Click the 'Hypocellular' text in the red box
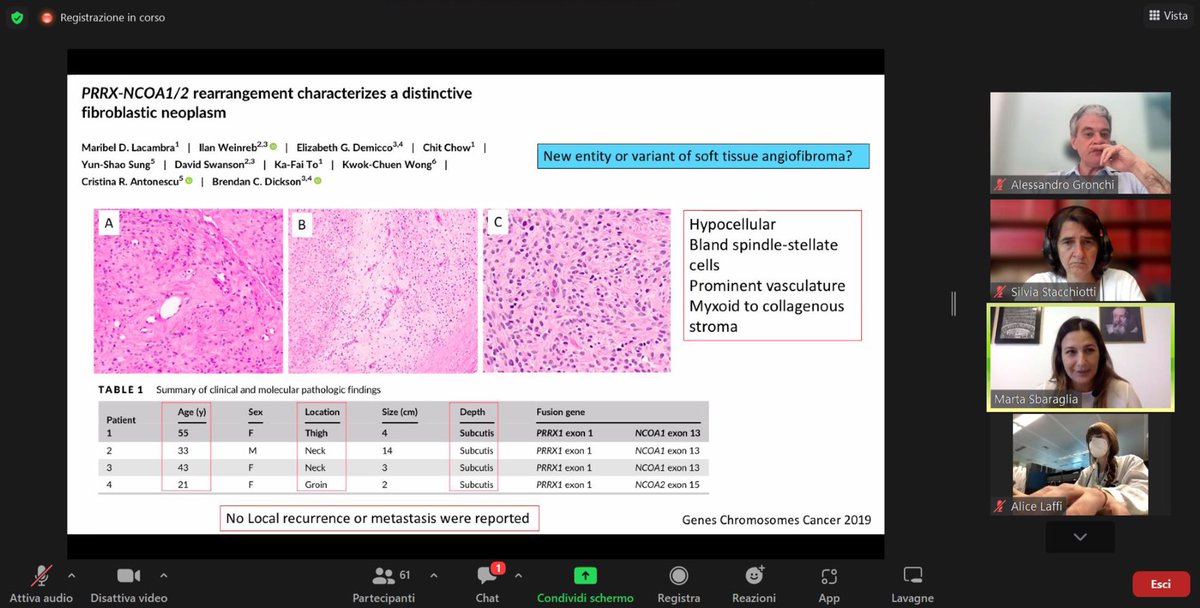This screenshot has height=608, width=1200. tap(732, 224)
